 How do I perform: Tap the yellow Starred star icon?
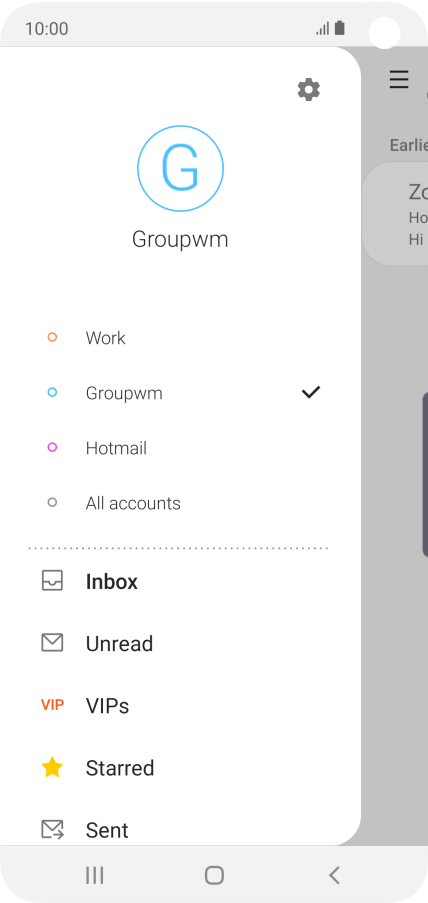coord(52,767)
